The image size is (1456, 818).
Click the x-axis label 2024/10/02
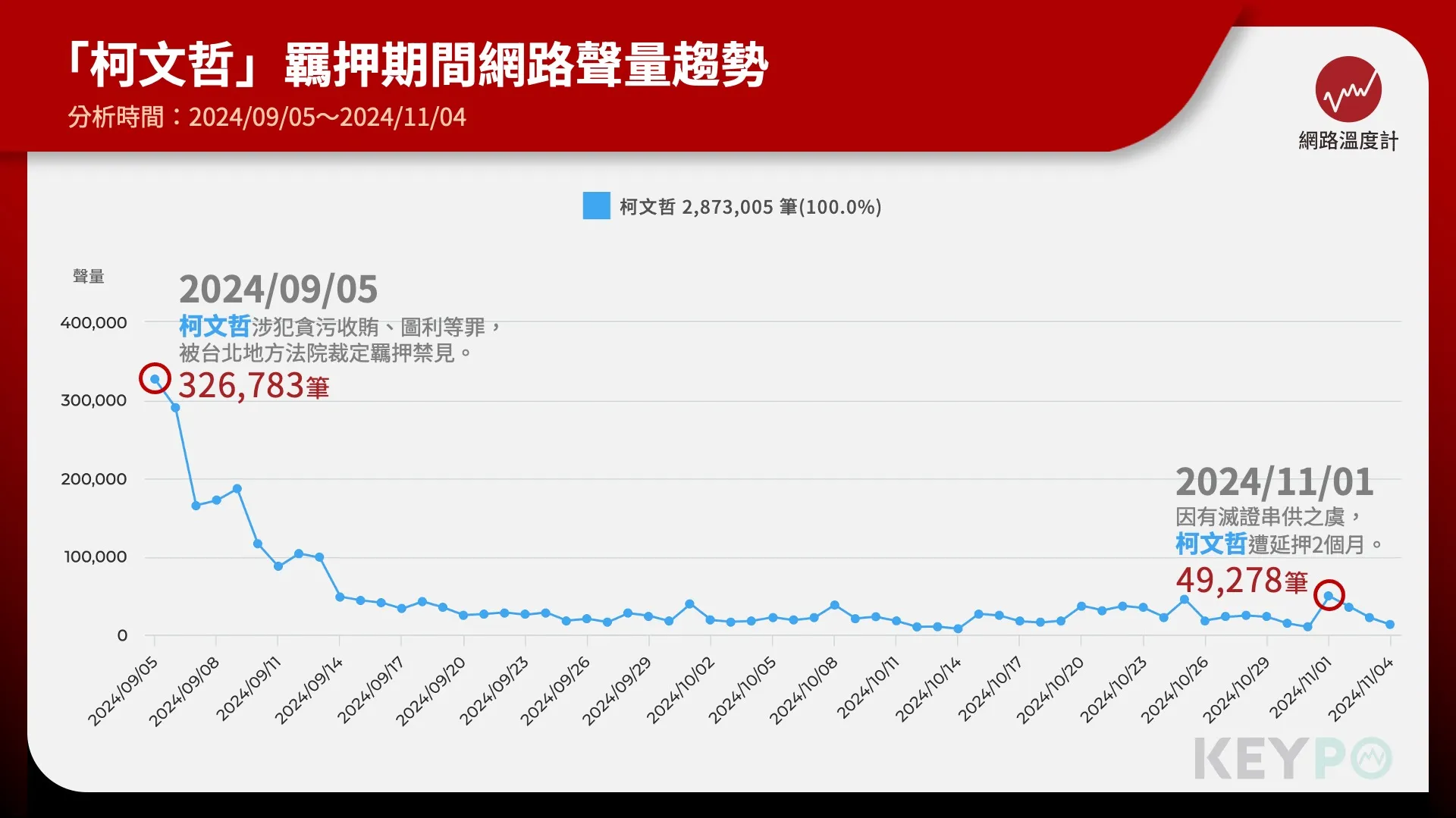[680, 691]
